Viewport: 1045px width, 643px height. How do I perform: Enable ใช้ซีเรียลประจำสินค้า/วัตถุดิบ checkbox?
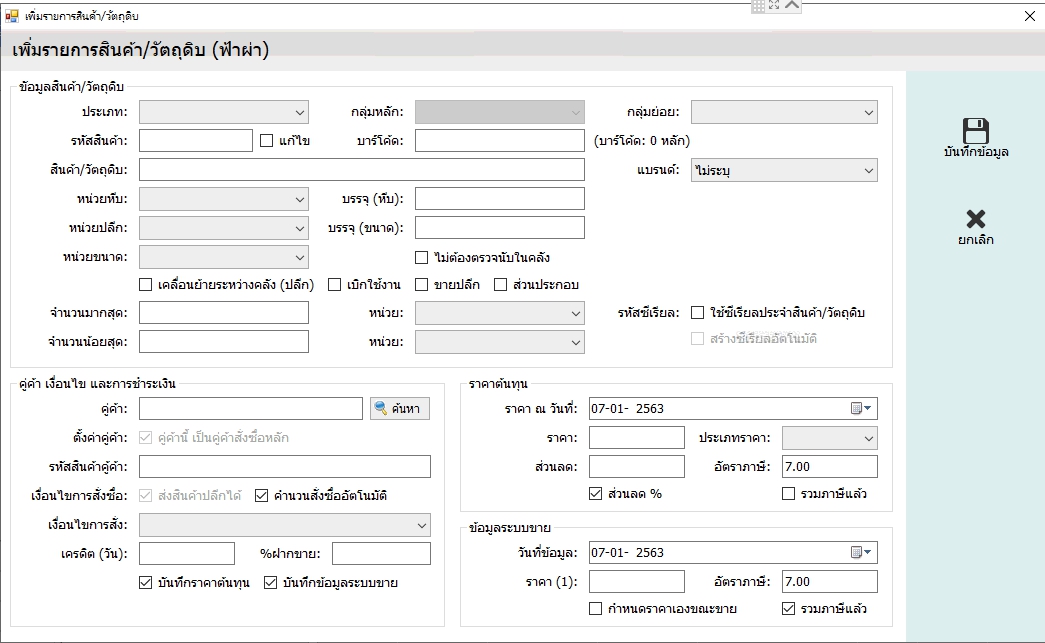[x=698, y=313]
